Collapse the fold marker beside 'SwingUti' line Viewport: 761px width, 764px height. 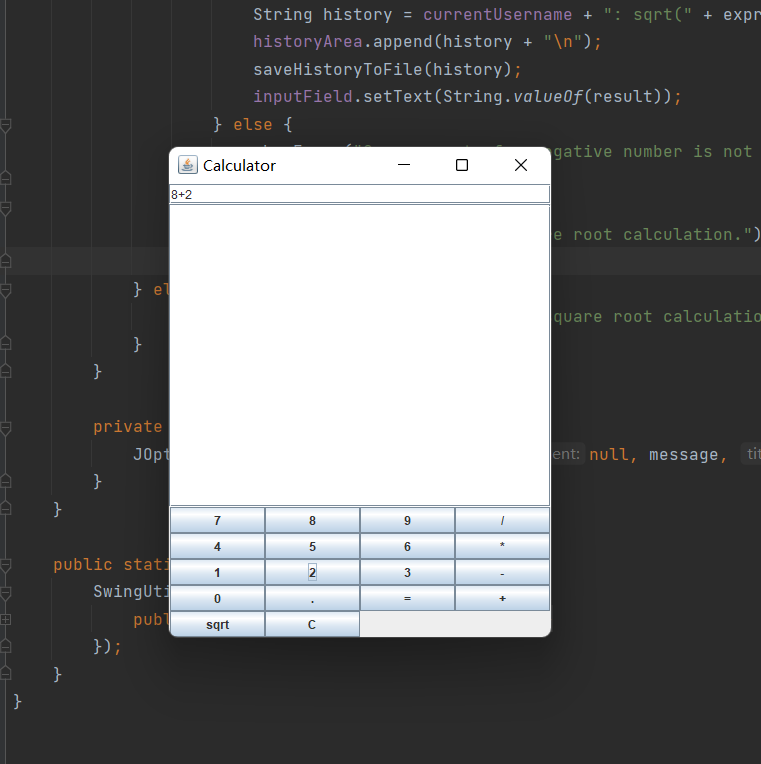click(6, 592)
